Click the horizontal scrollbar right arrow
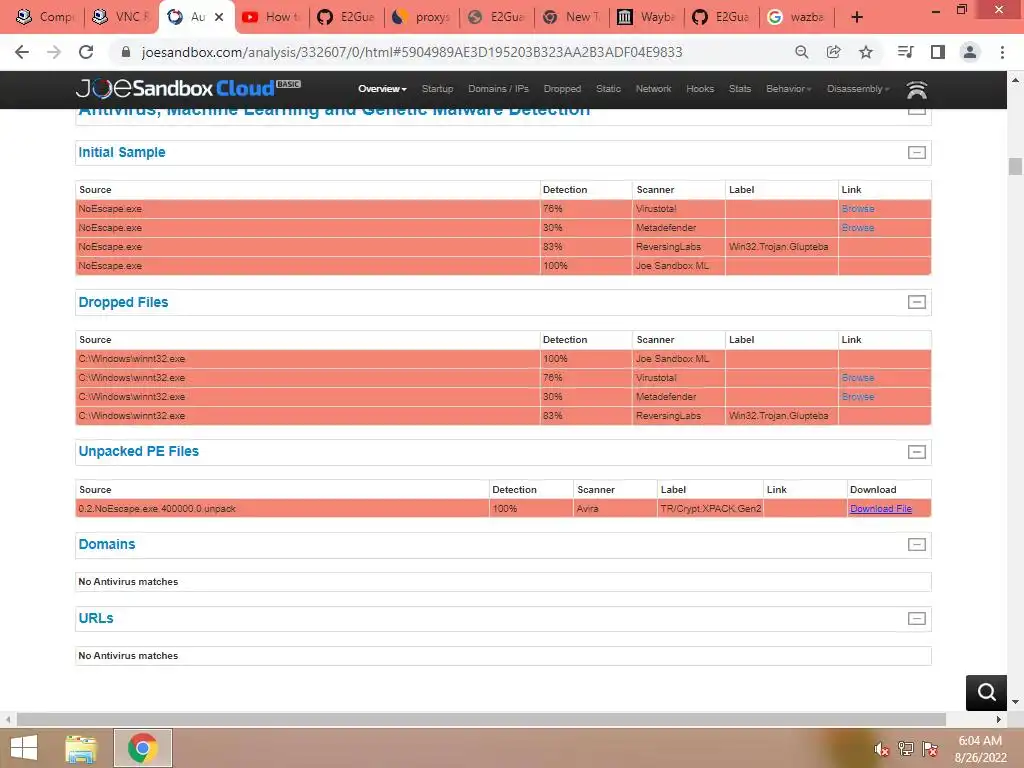 pyautogui.click(x=999, y=719)
